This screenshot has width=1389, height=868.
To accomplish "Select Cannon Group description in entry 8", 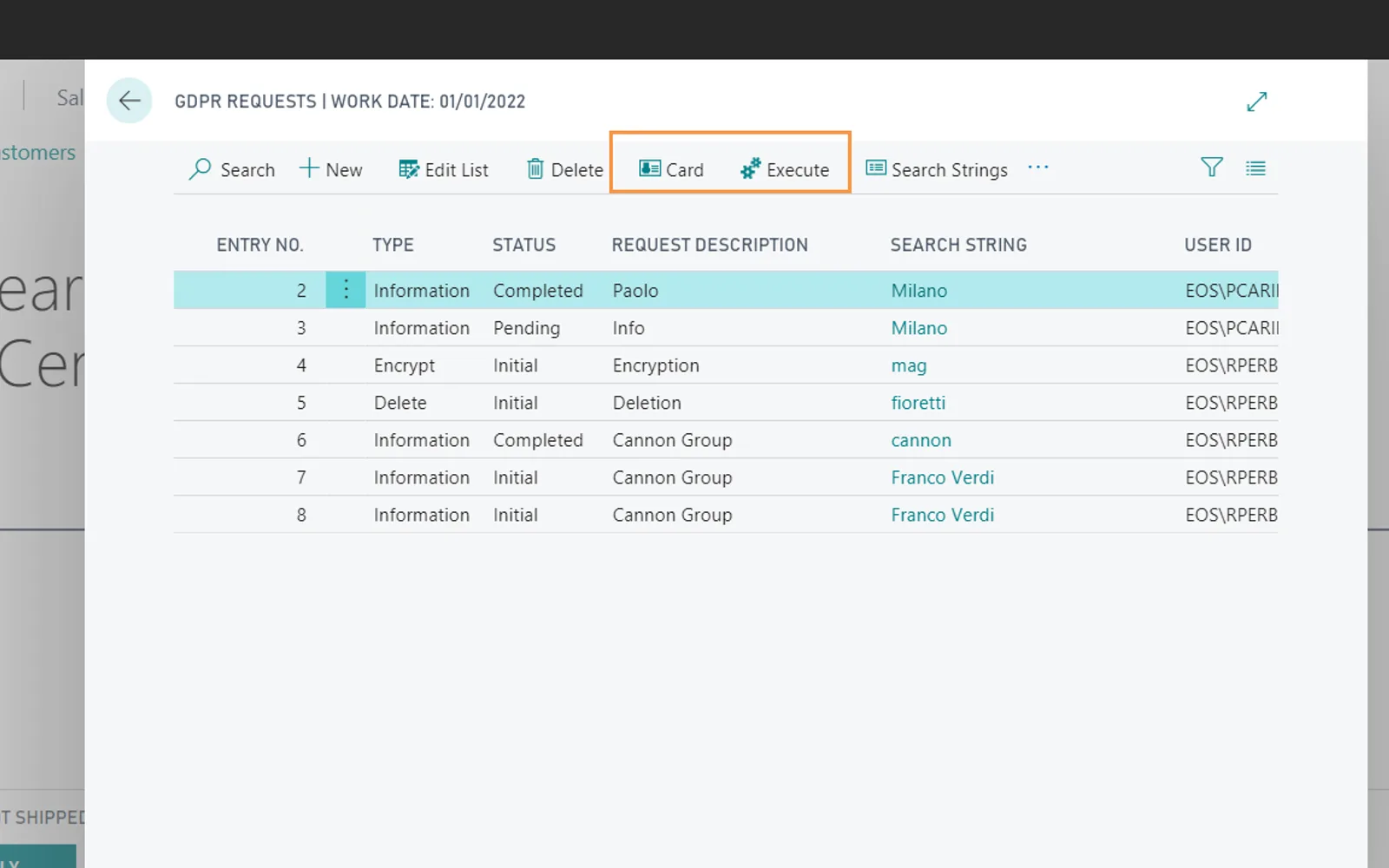I will 673,515.
